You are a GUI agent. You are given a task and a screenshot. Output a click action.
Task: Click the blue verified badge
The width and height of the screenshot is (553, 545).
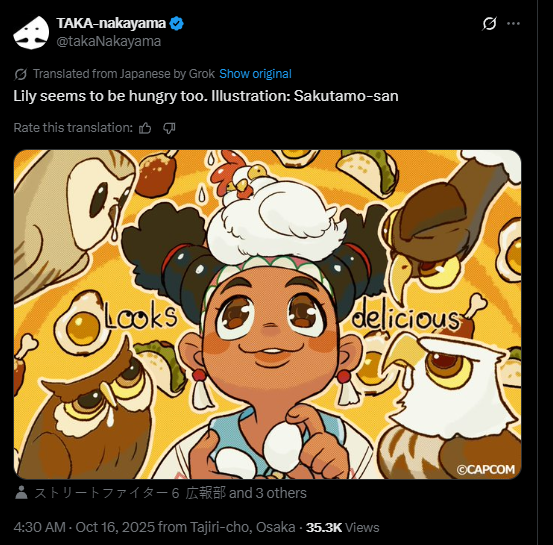click(x=176, y=24)
